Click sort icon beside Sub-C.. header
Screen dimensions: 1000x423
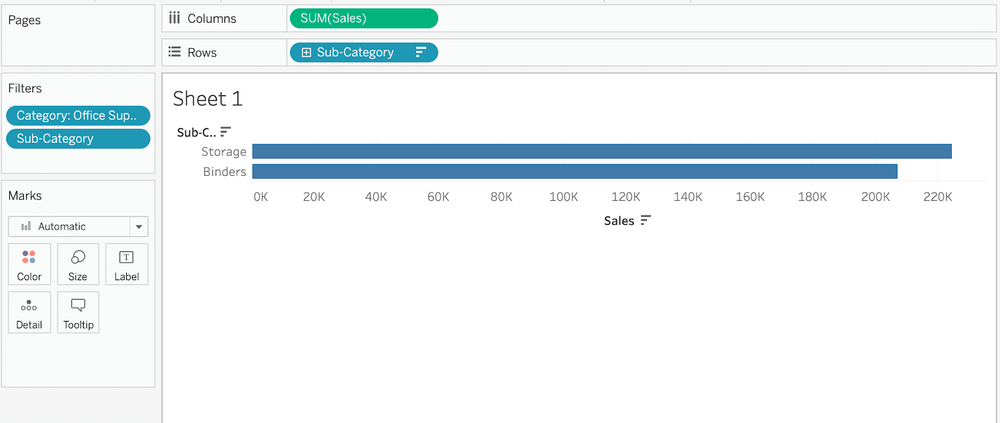pos(226,132)
